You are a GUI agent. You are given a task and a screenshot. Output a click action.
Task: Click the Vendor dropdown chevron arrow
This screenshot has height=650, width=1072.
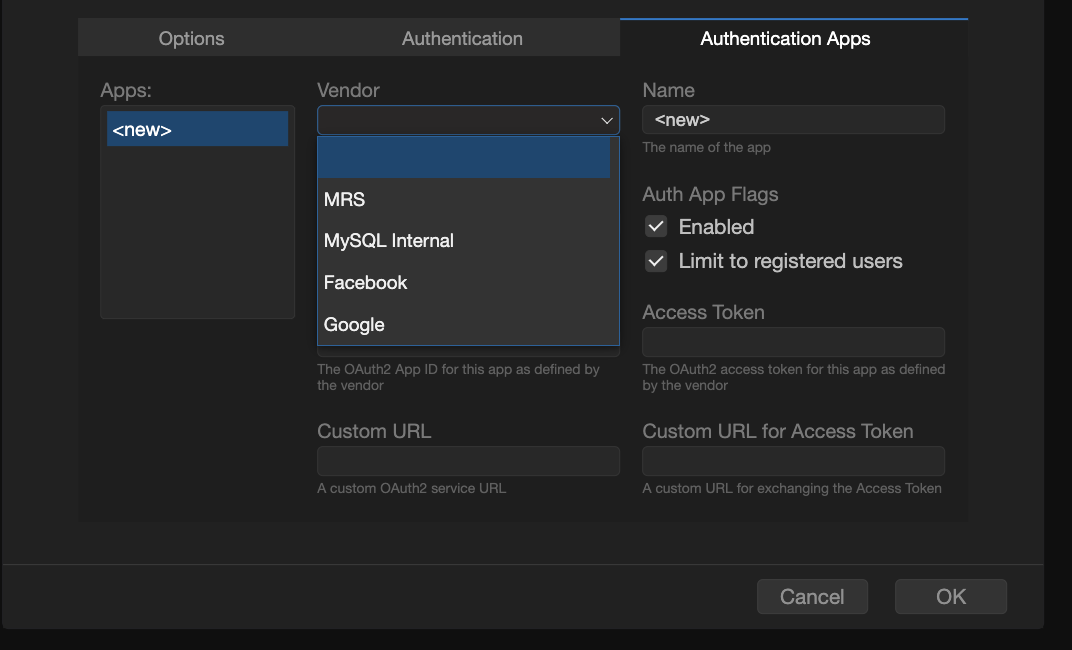pos(606,120)
